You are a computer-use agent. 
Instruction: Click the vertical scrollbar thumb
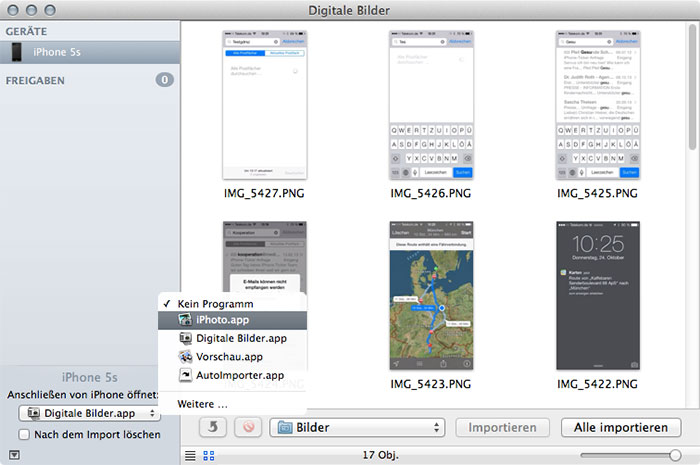coord(692,87)
